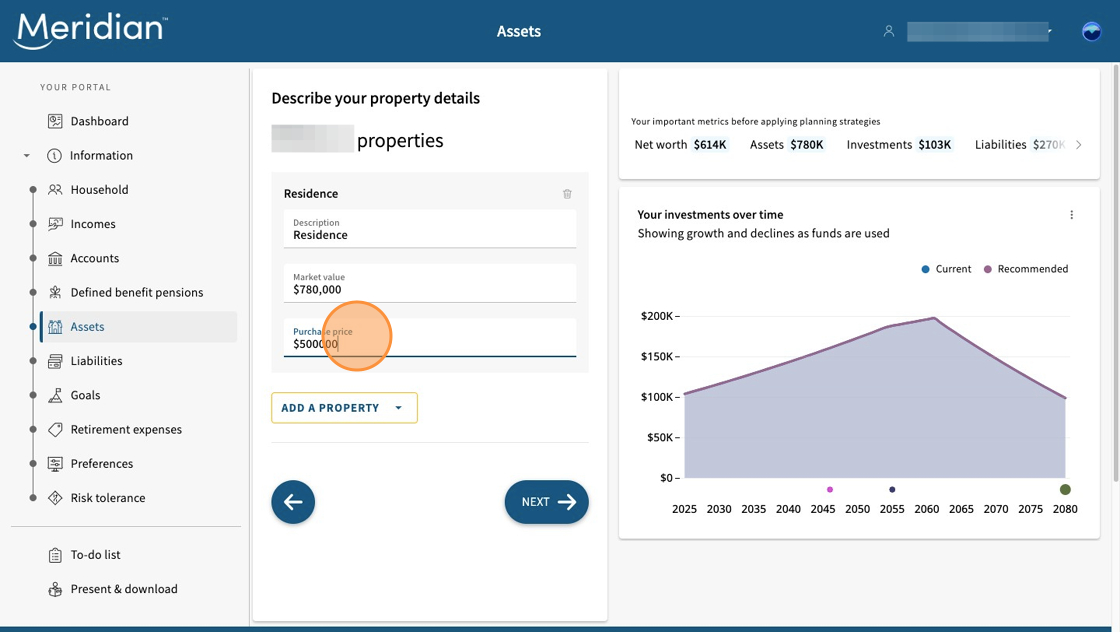Click the Liabilities $270K metric
This screenshot has height=632, width=1120.
(1020, 145)
